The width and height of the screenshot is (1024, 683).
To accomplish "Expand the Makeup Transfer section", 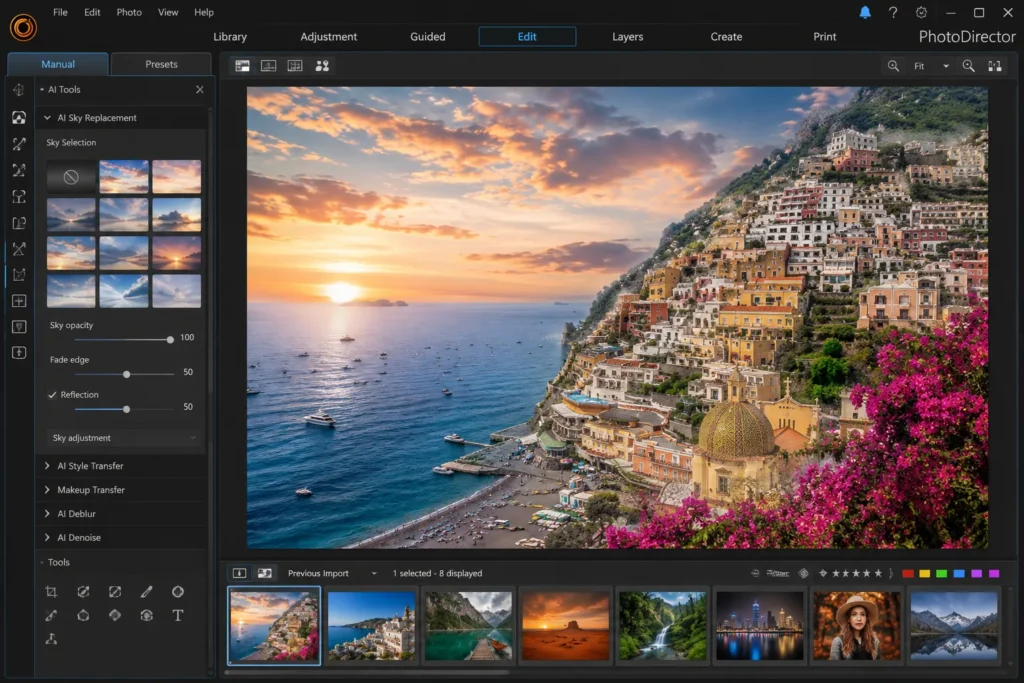I will click(x=47, y=490).
